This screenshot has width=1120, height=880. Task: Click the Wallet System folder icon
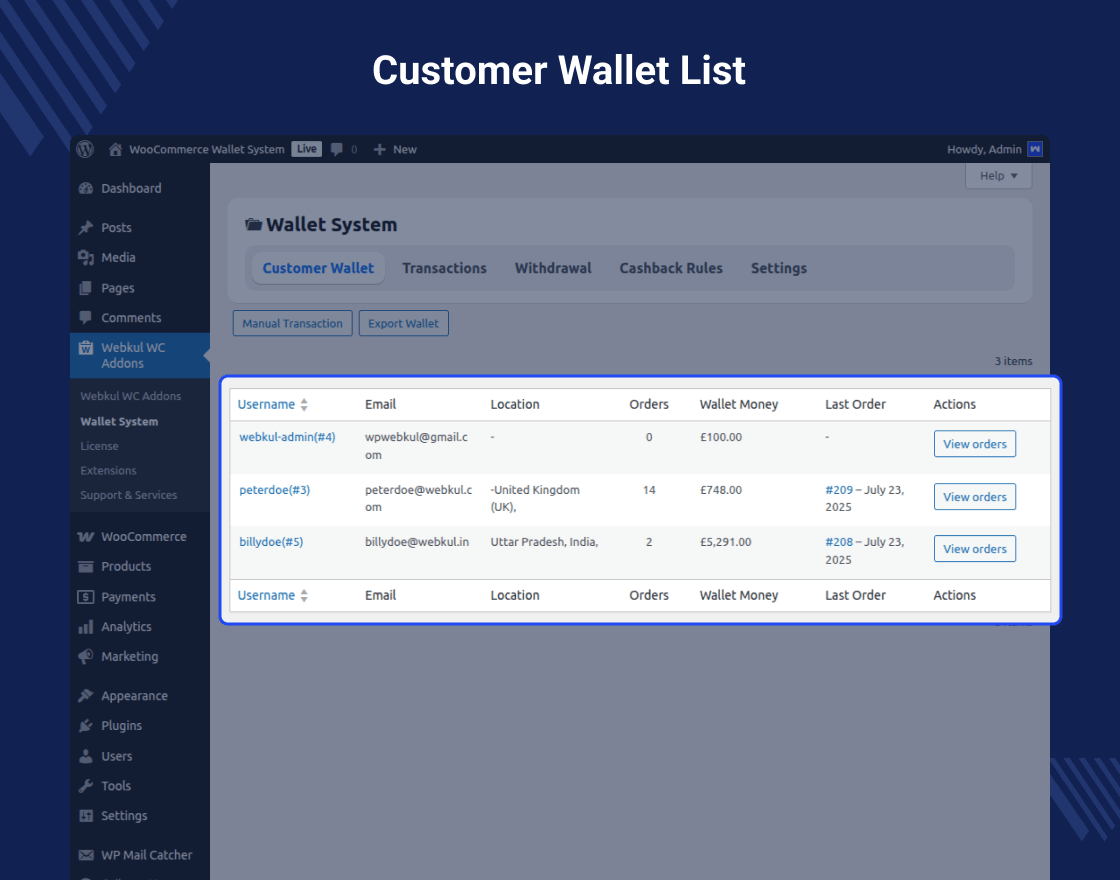[x=253, y=224]
